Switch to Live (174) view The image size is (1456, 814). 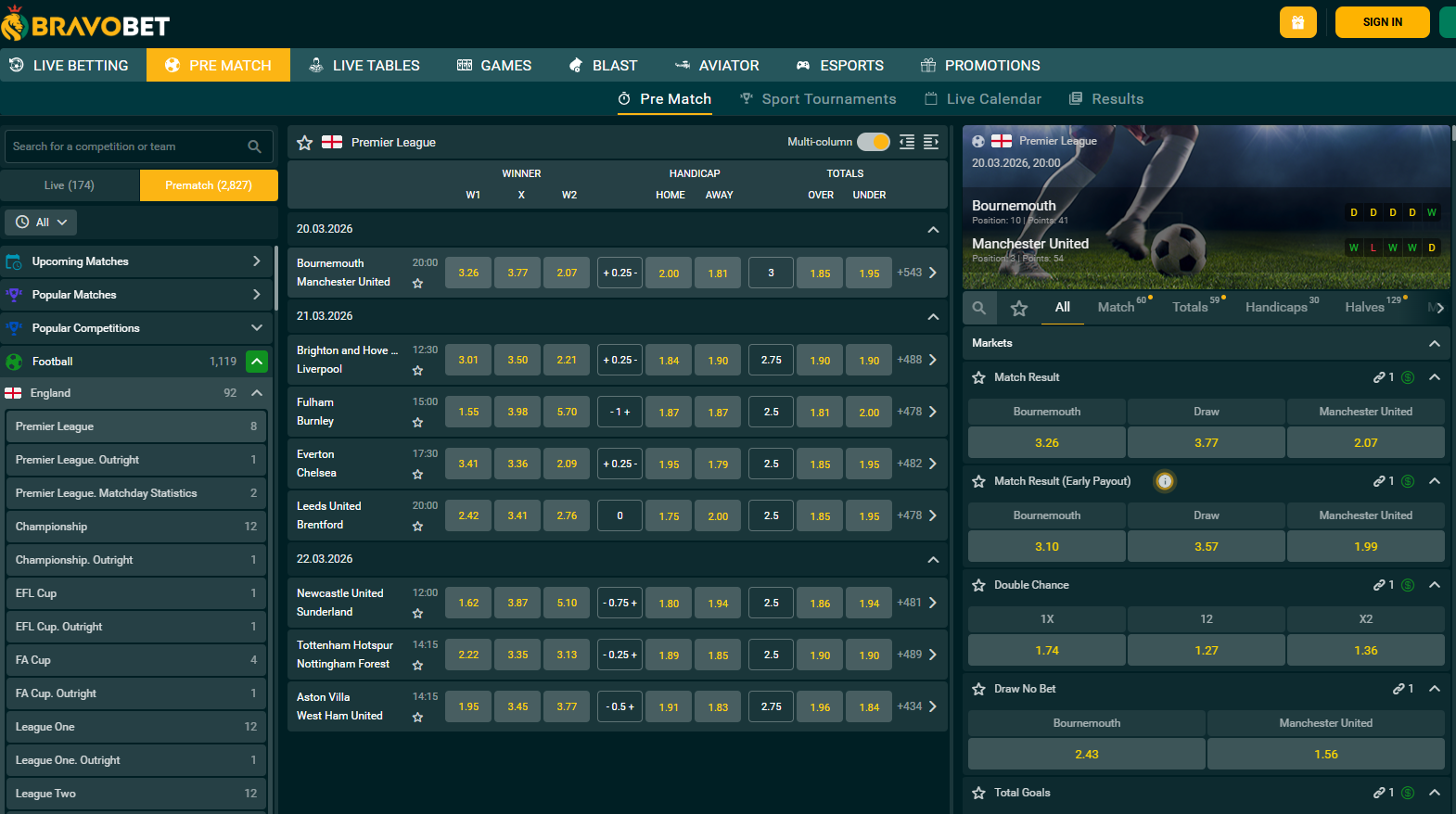coord(70,185)
